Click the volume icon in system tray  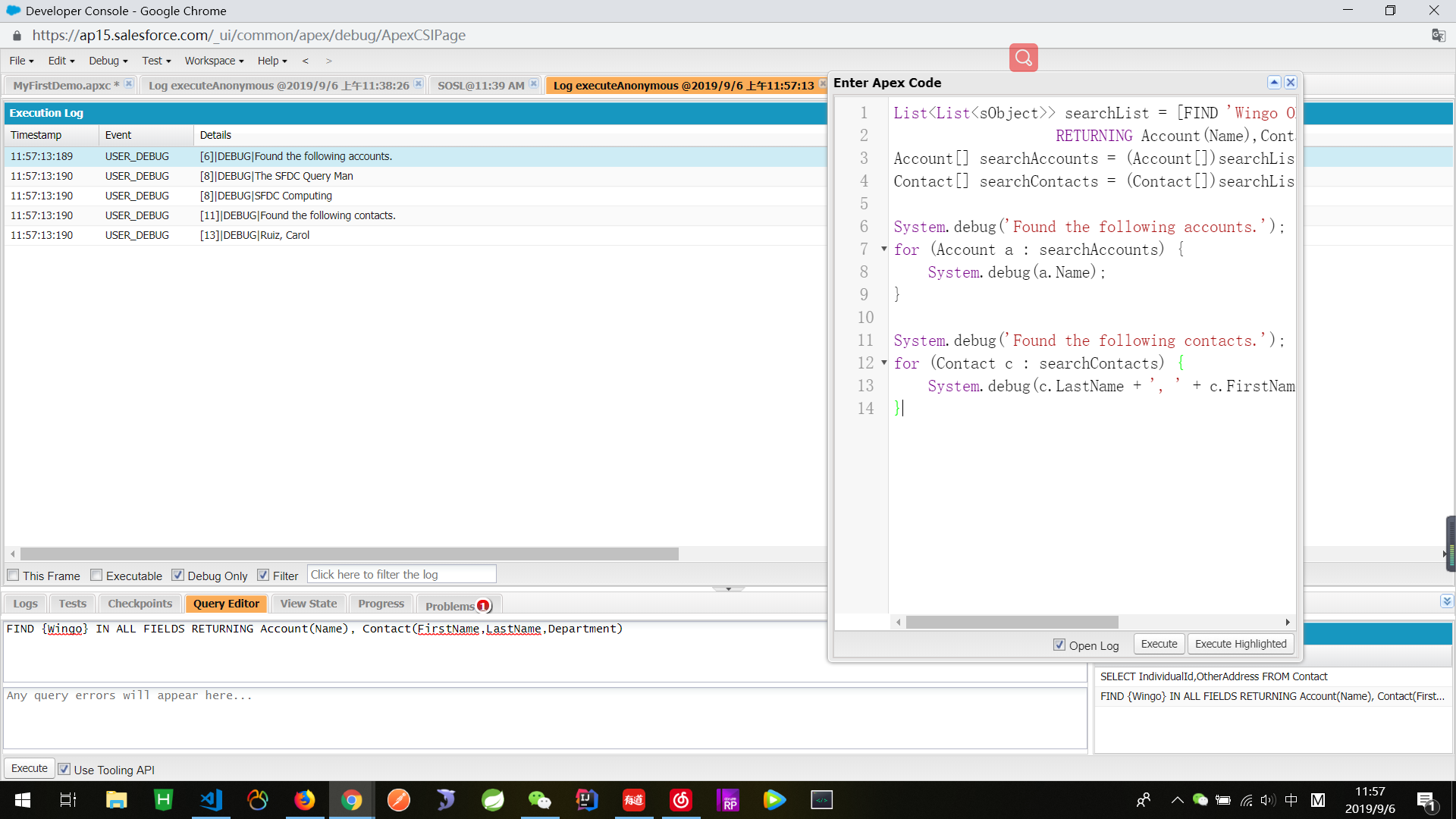[1268, 800]
